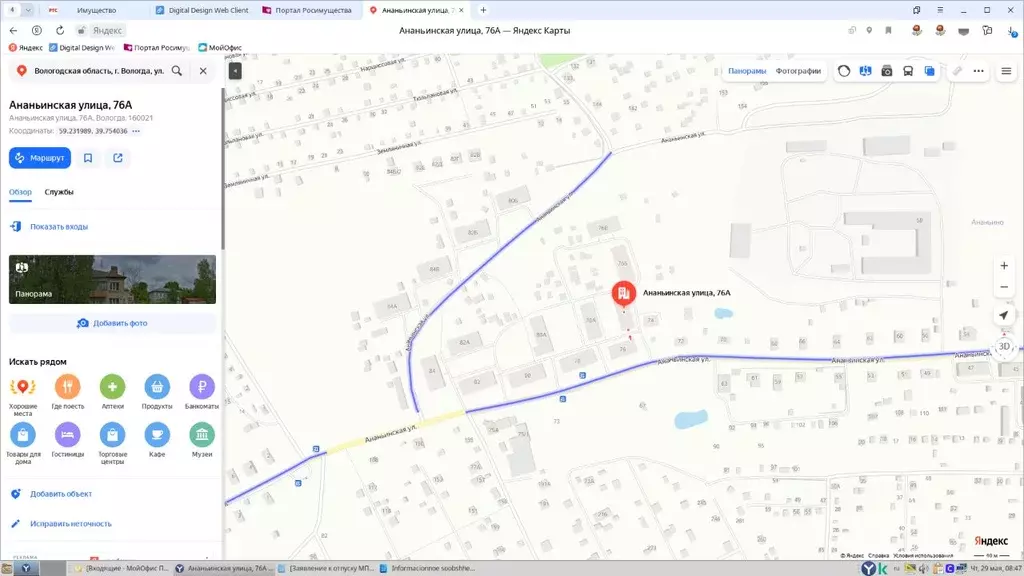Add page to browser bookmarks
This screenshot has width=1024, height=576.
click(x=888, y=30)
